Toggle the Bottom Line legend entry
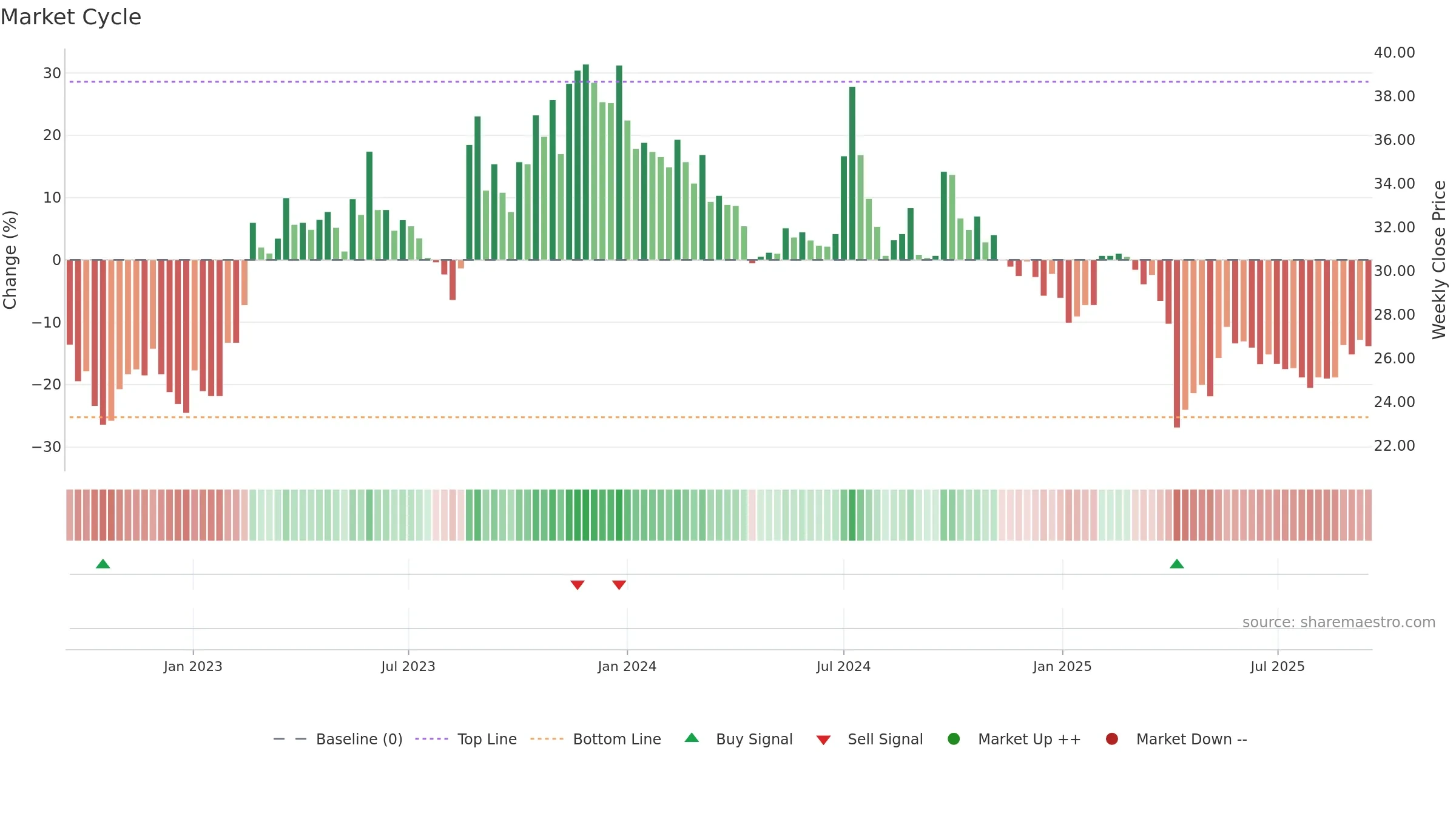Screen dimensions: 1456x819 pos(596,740)
